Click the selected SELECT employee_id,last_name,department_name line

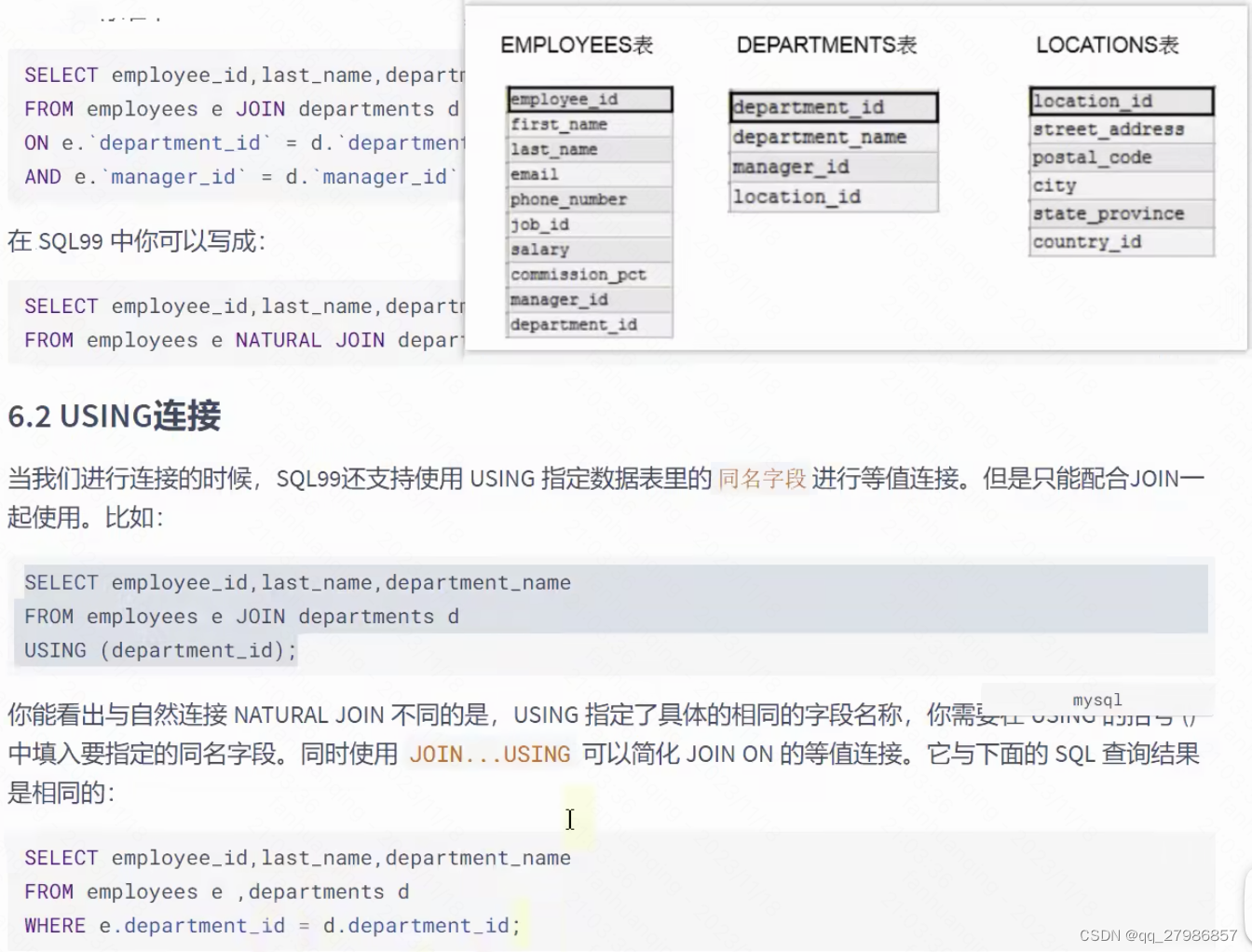[297, 583]
